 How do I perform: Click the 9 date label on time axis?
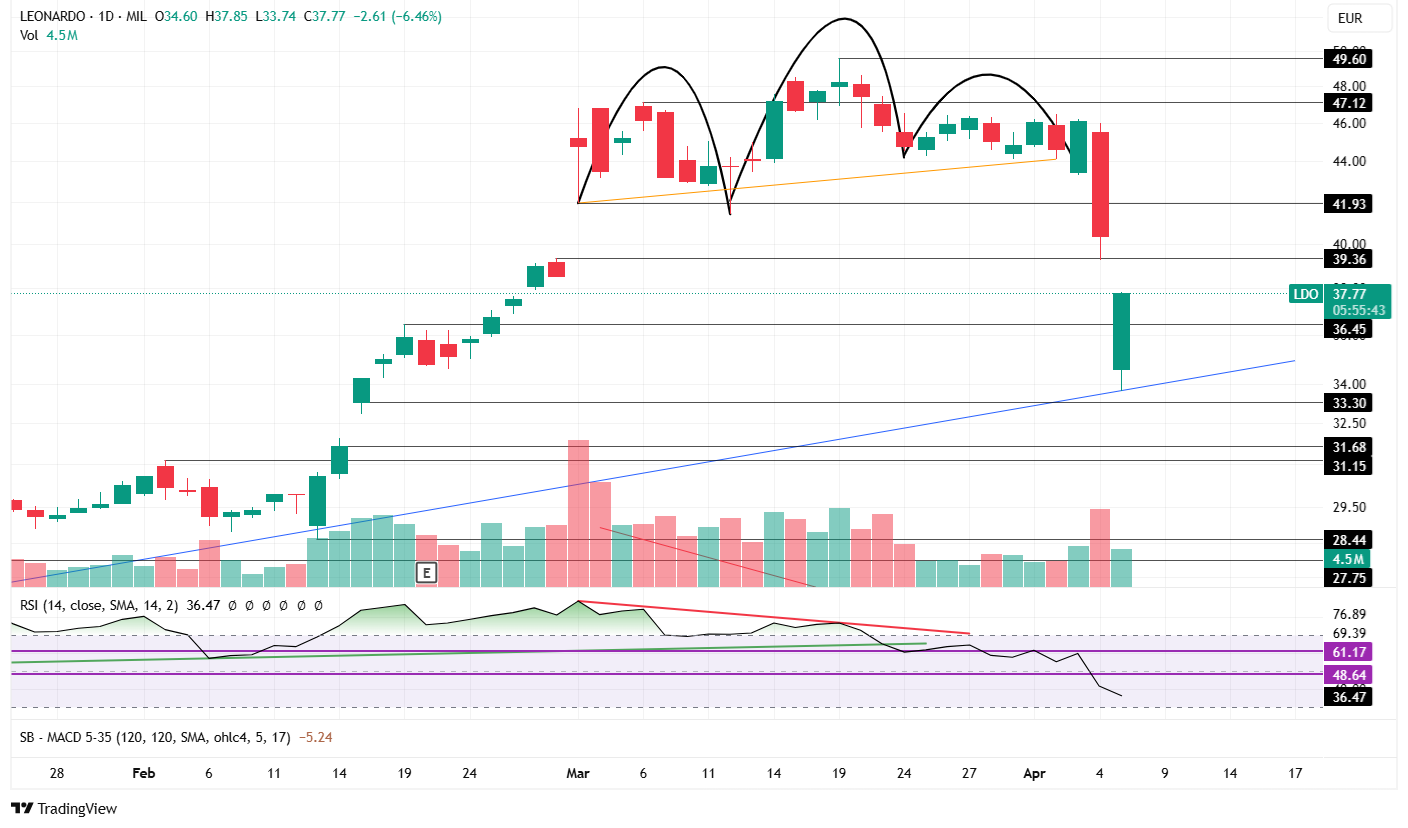[1165, 773]
